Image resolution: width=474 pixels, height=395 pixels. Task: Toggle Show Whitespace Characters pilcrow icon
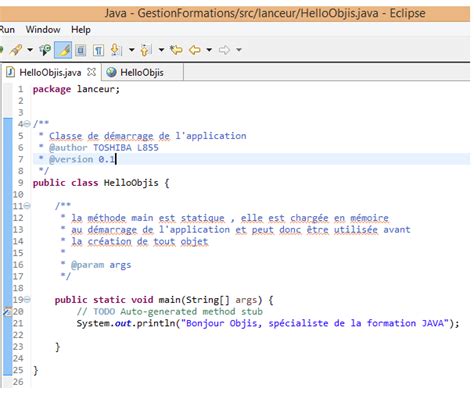tap(98, 50)
